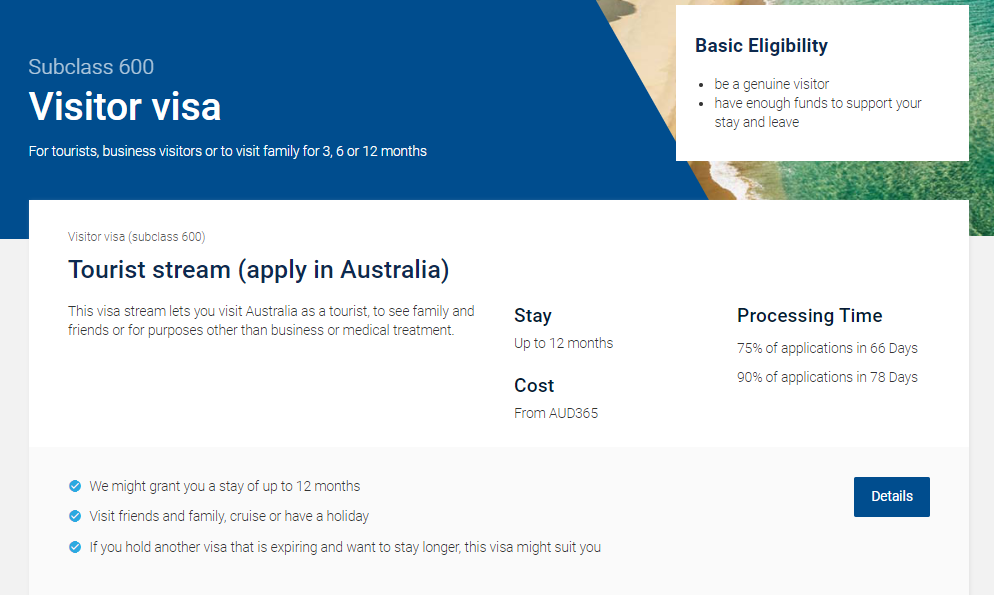994x595 pixels.
Task: Select the 'be a genuine visitor' bullet
Action: (771, 84)
